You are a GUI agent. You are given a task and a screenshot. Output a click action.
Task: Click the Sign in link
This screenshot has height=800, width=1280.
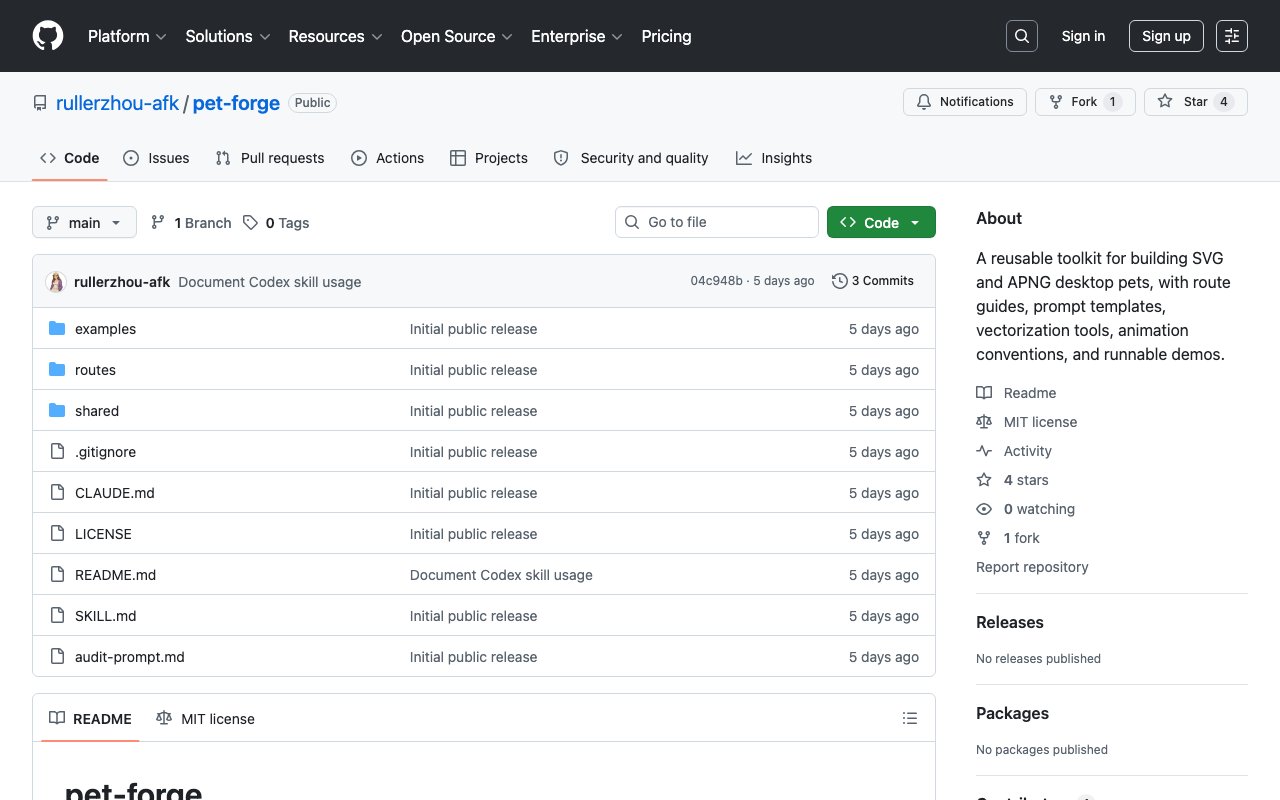(x=1083, y=36)
